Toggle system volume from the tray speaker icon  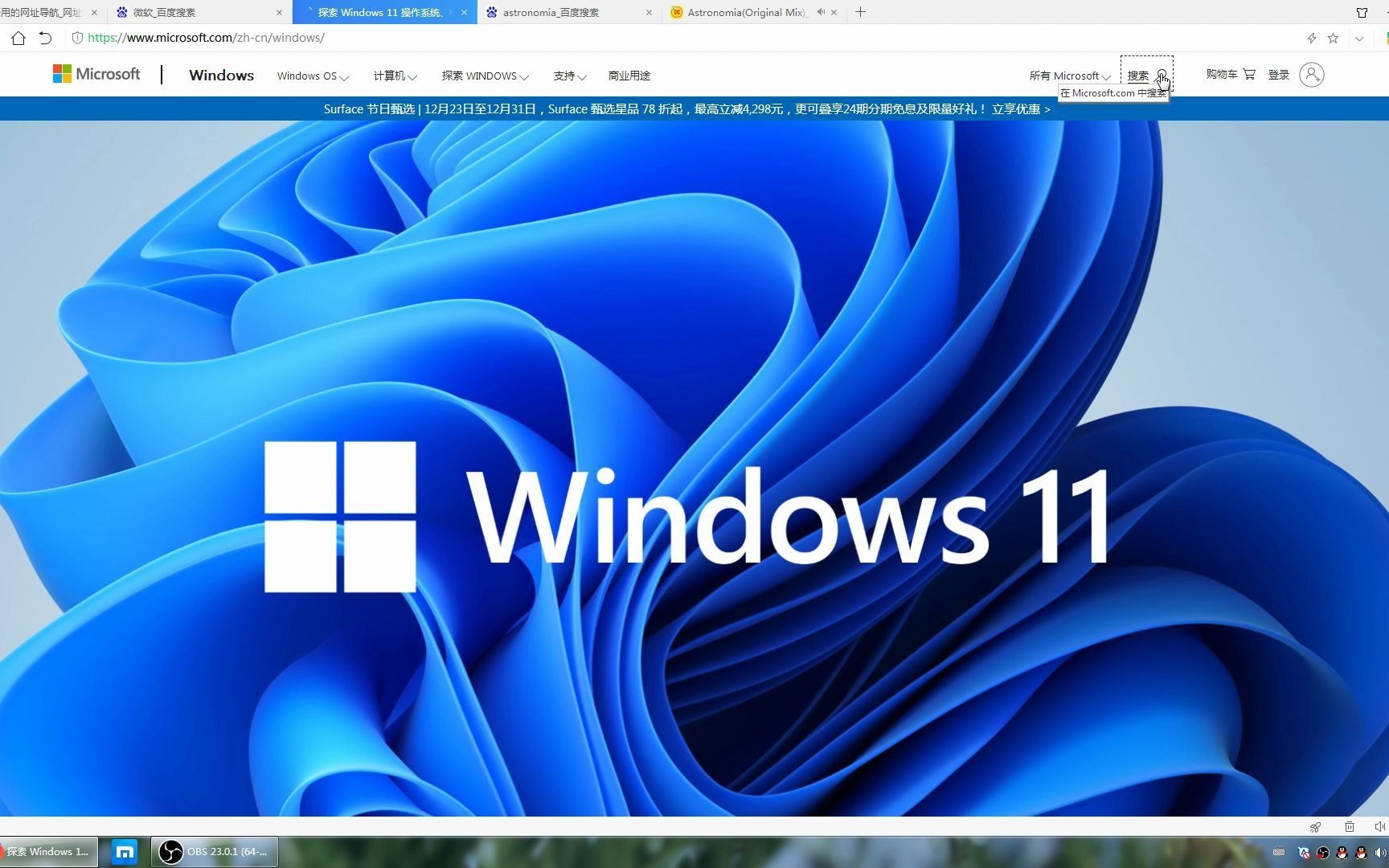tap(1379, 853)
